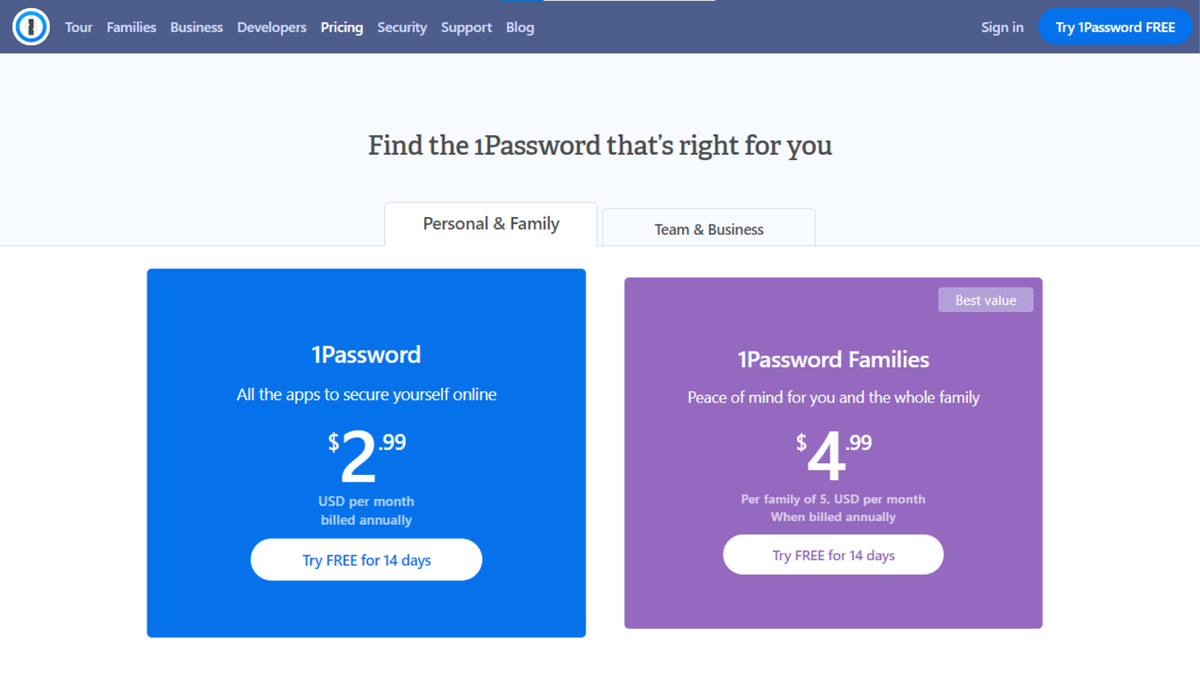
Task: Open the Business menu item
Action: point(196,27)
